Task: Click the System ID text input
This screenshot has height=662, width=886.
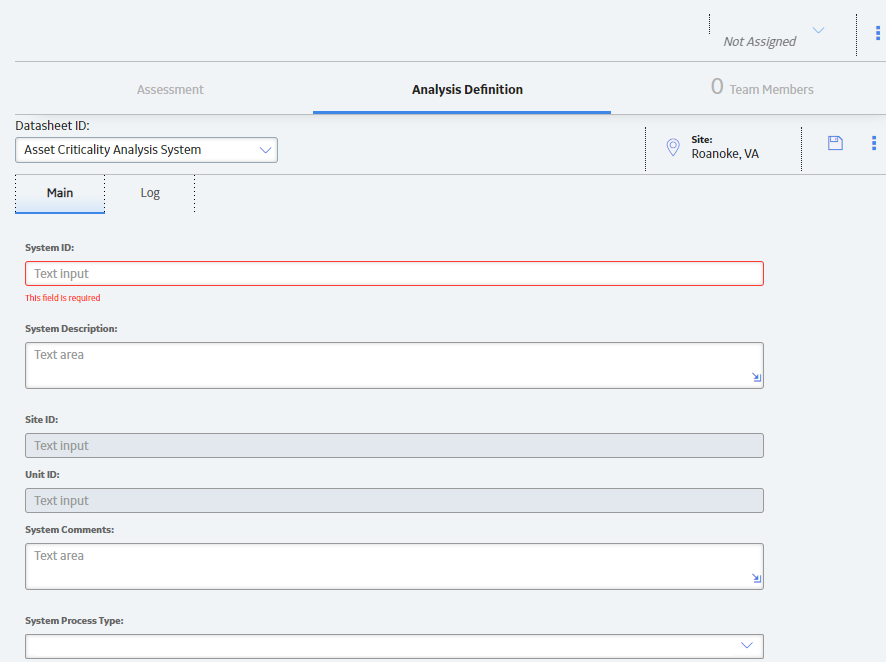Action: pos(394,273)
